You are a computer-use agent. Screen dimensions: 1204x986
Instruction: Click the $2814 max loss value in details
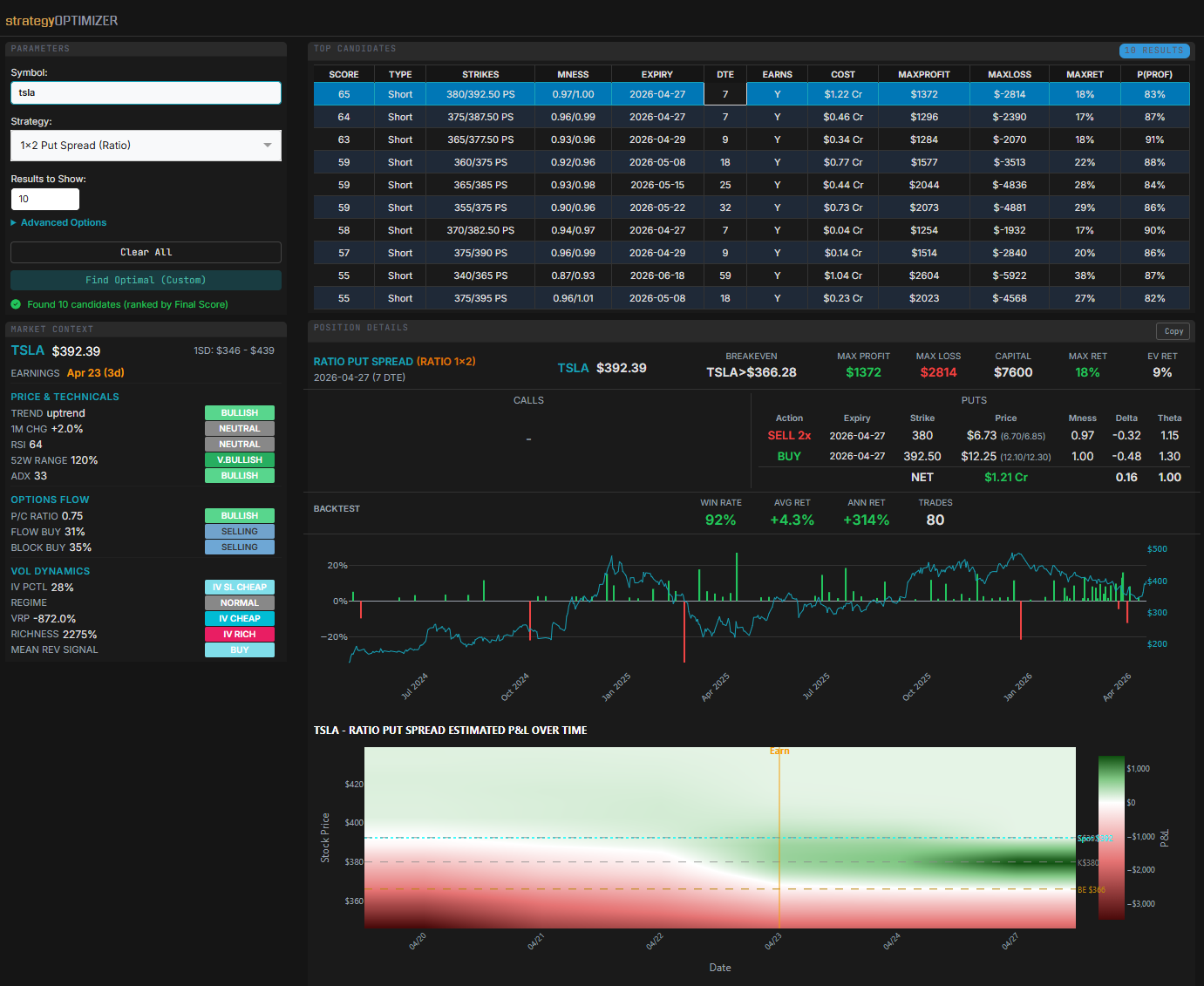coord(938,372)
